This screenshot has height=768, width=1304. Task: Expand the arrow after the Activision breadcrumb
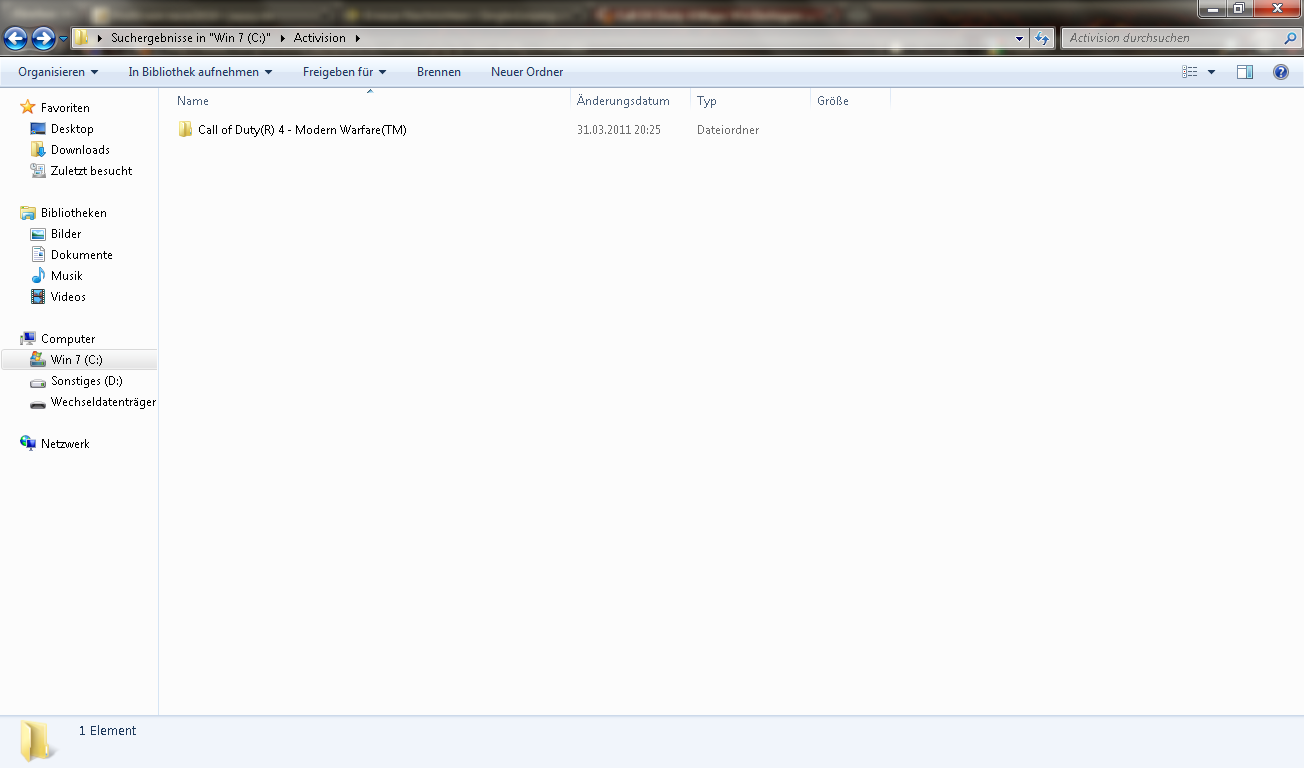point(357,38)
